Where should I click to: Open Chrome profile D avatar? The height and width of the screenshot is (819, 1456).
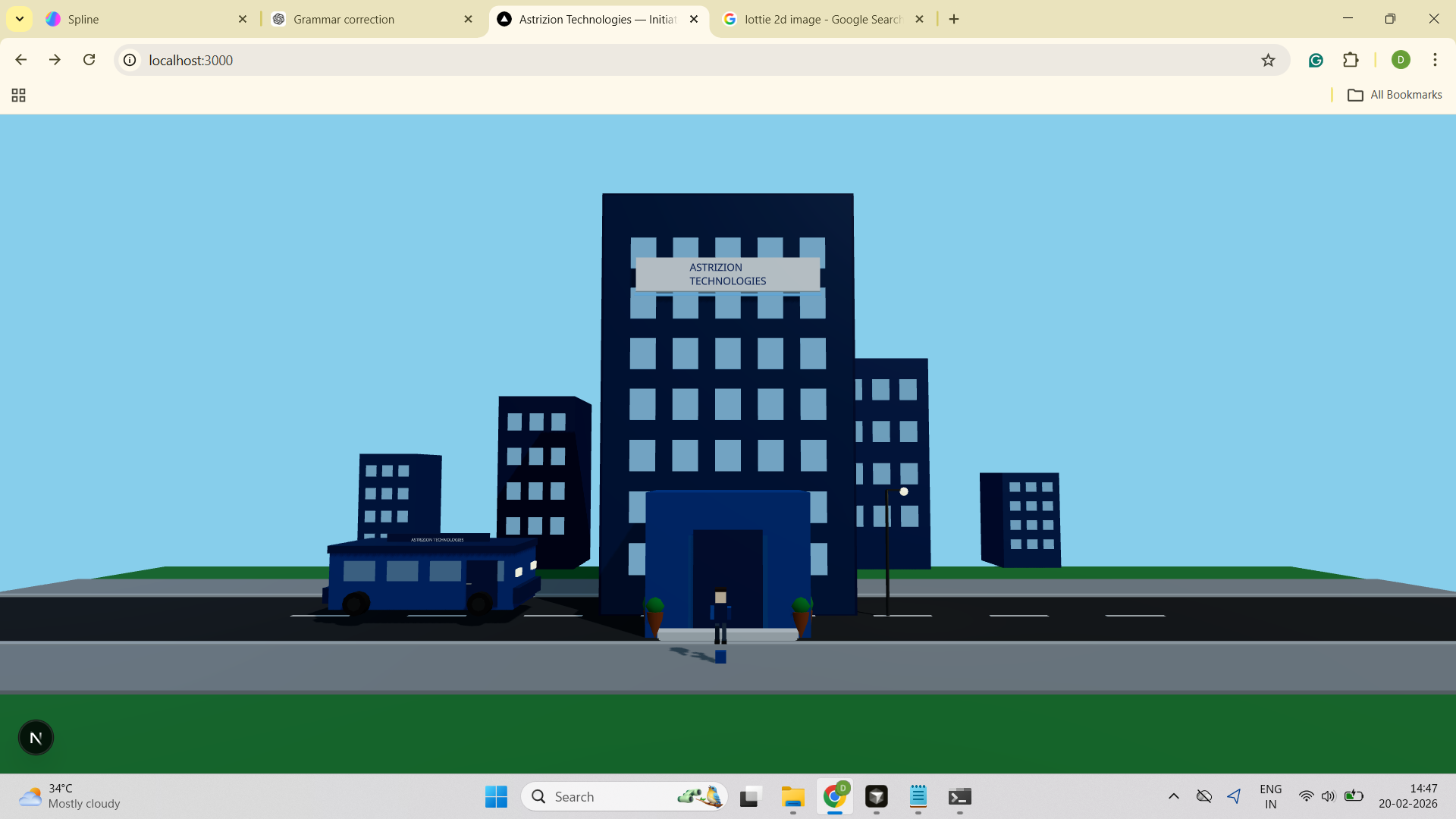point(1401,60)
